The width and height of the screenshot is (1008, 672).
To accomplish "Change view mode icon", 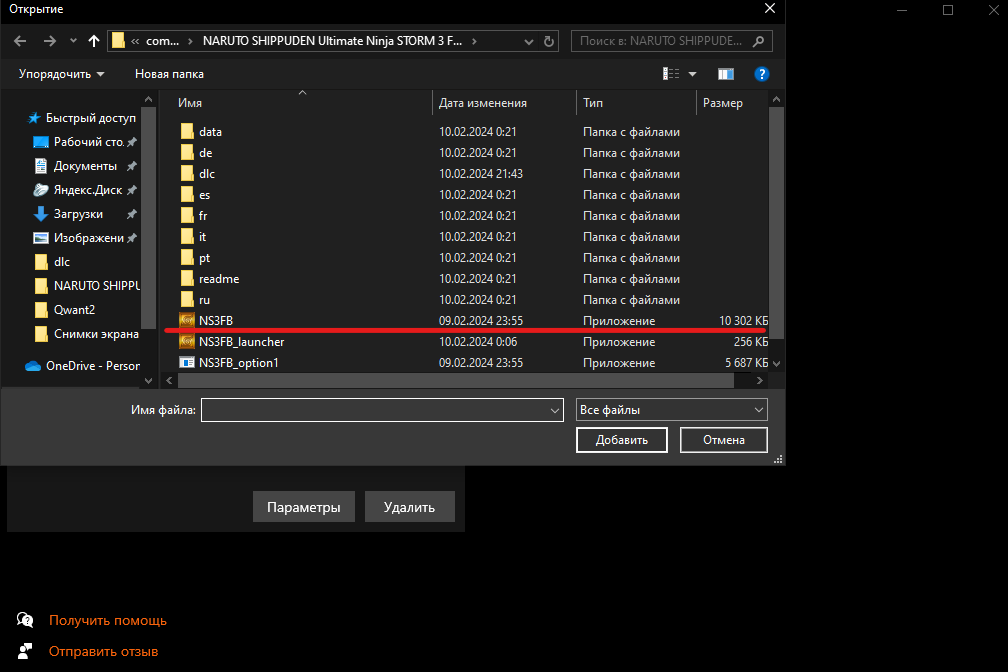I will coord(670,74).
